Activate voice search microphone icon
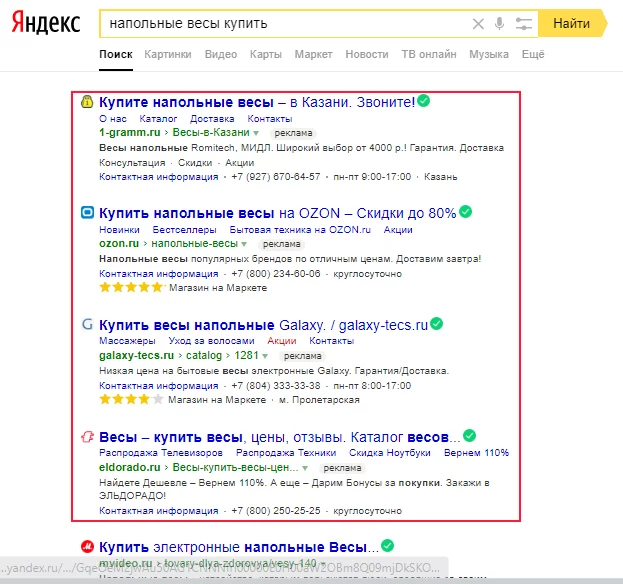623x584 pixels. [499, 23]
